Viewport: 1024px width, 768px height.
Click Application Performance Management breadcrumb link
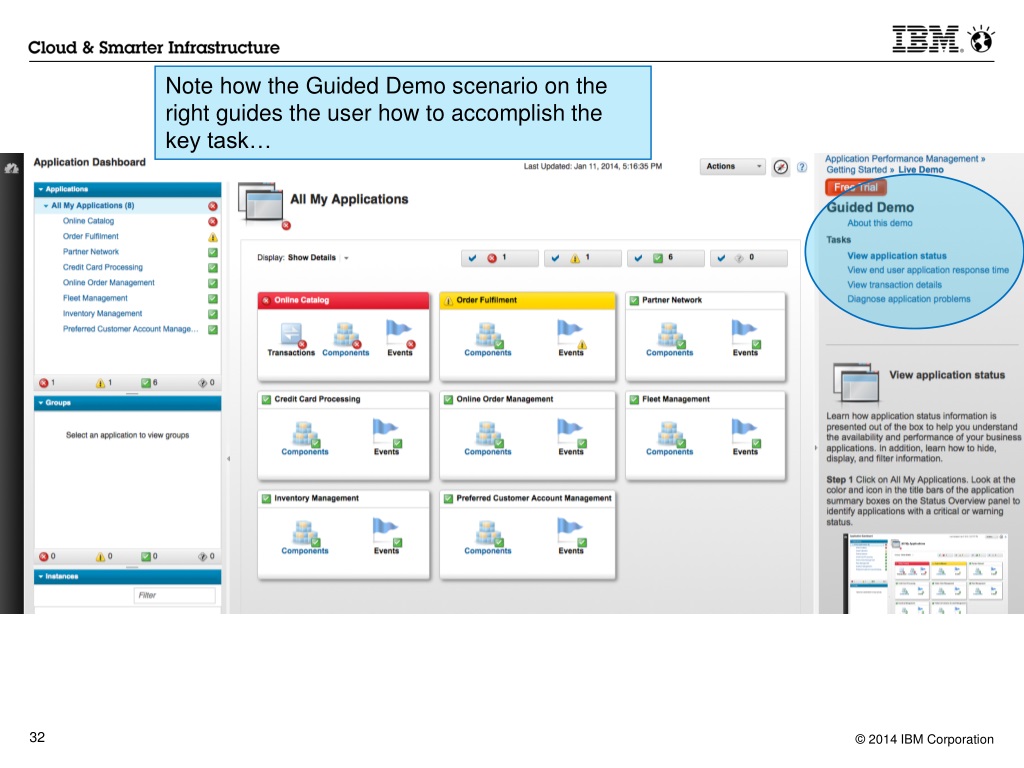click(902, 159)
